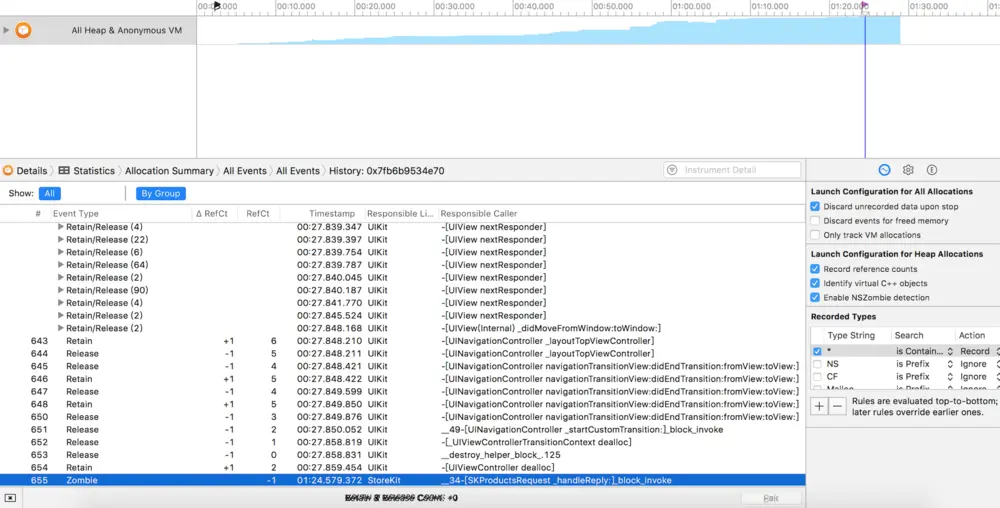
Task: Remove the selected recorded type rule
Action: coord(837,406)
